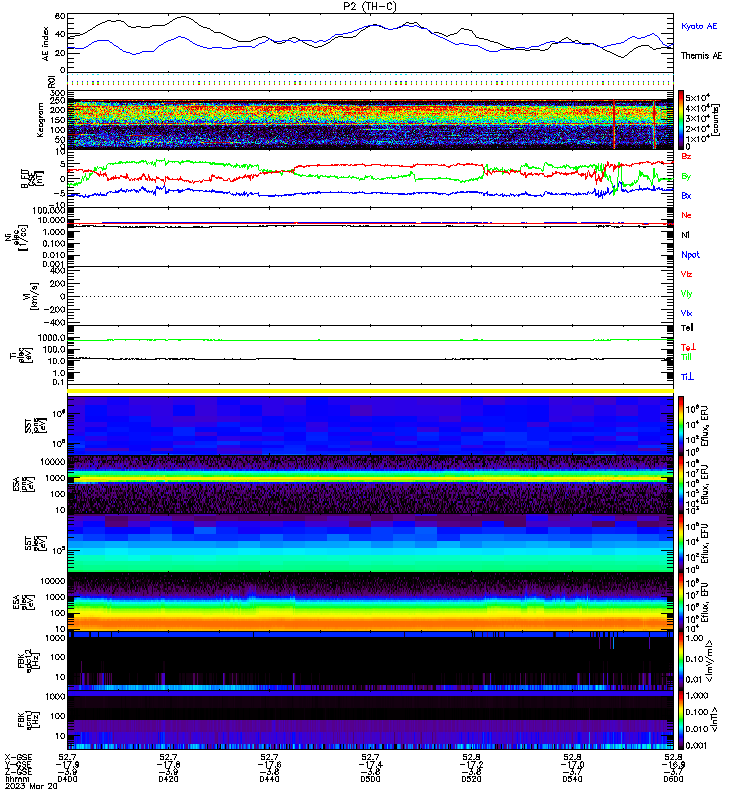The height and width of the screenshot is (800, 750).
Task: Pick the red Ne legend label
Action: click(686, 215)
